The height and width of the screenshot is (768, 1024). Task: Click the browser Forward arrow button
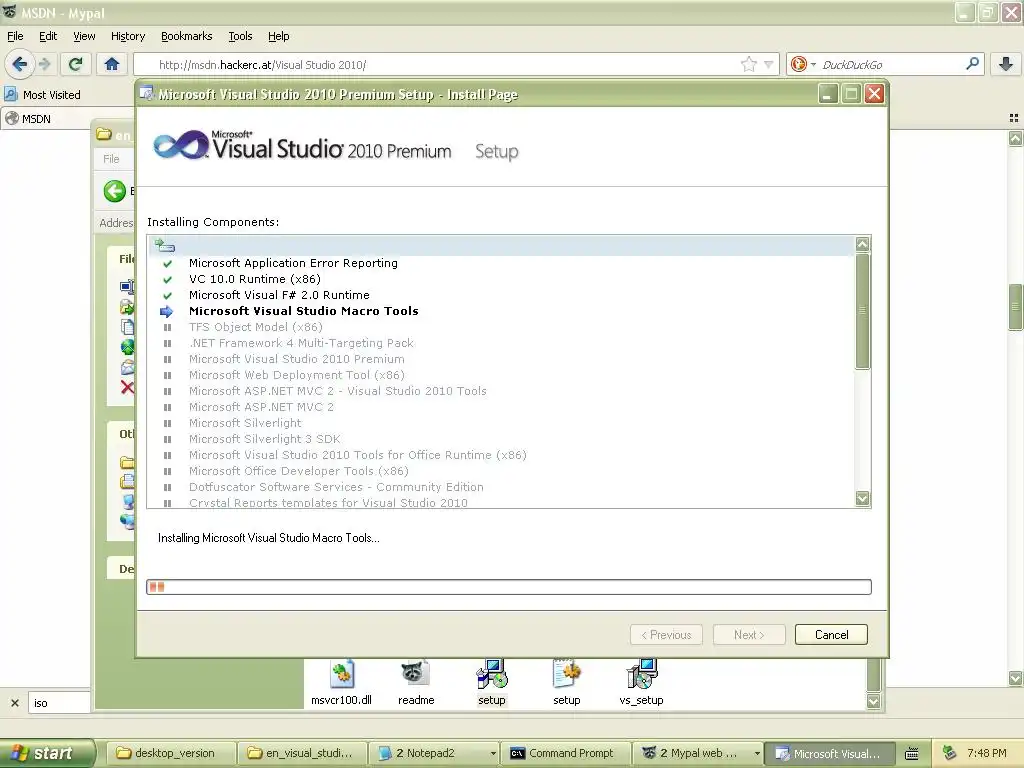coord(45,64)
